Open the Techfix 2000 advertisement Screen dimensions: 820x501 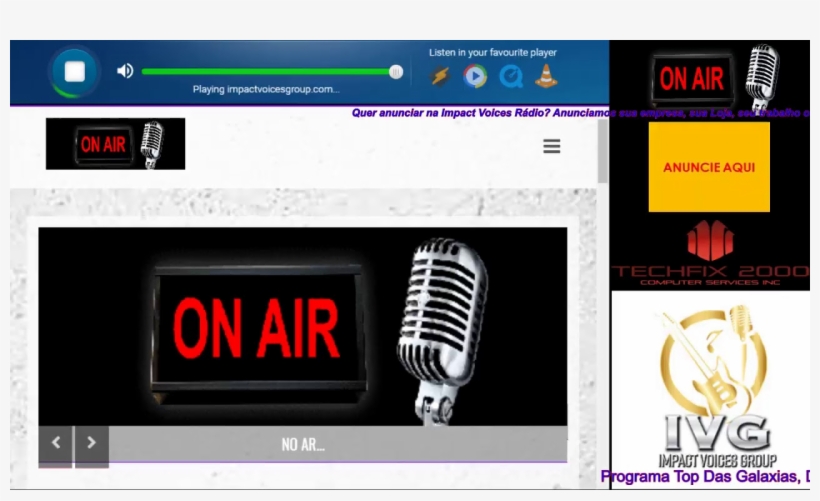tap(710, 255)
